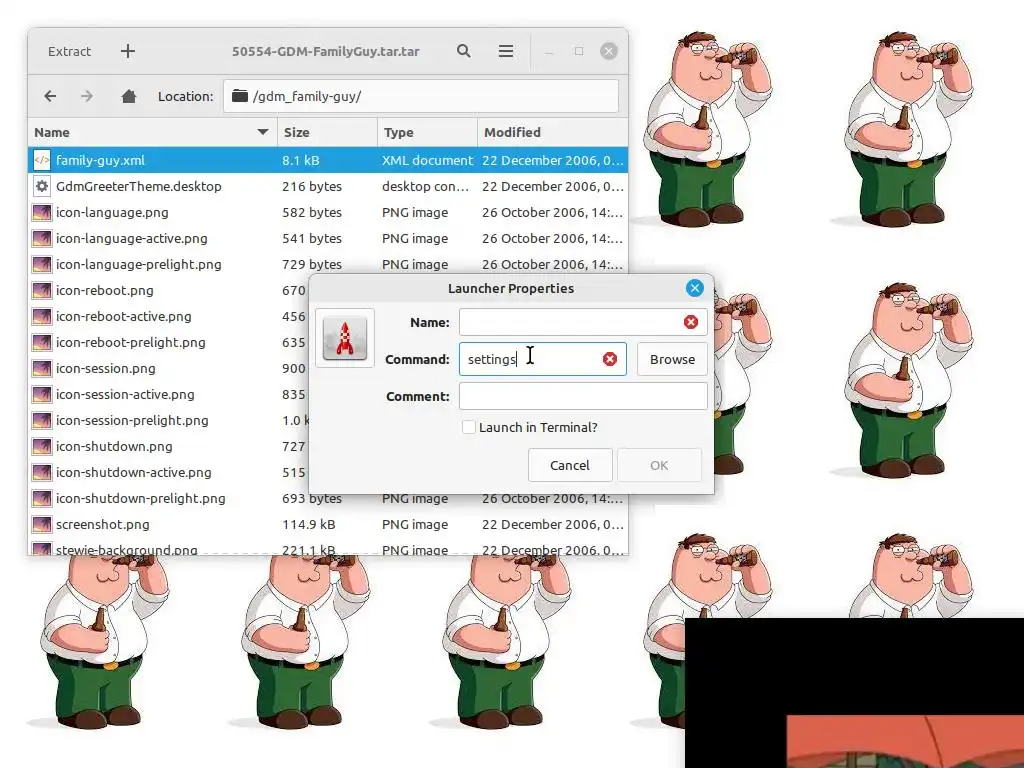
Task: Sort list by Size column header
Action: (x=327, y=132)
